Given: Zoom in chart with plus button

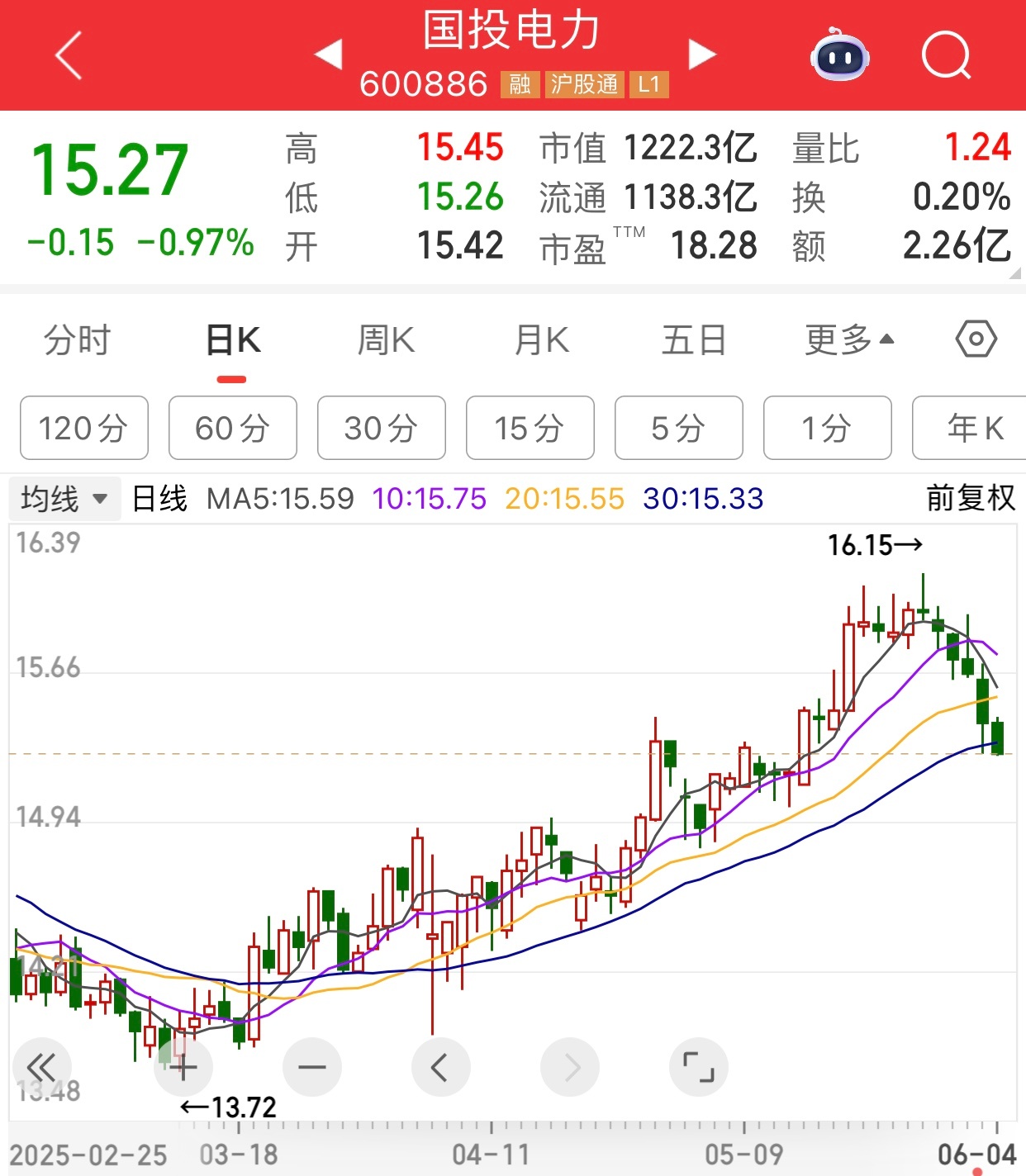Looking at the screenshot, I should [183, 1067].
